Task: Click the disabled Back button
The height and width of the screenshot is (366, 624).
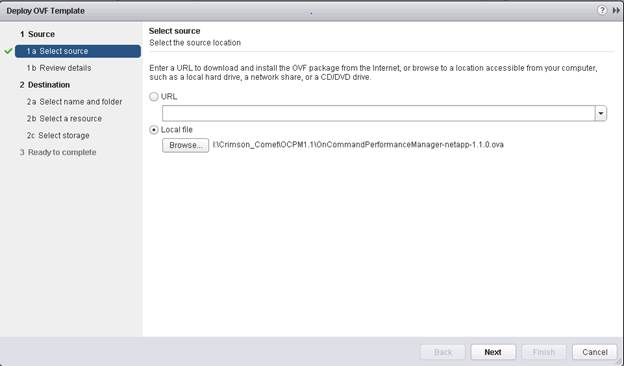Action: point(443,352)
